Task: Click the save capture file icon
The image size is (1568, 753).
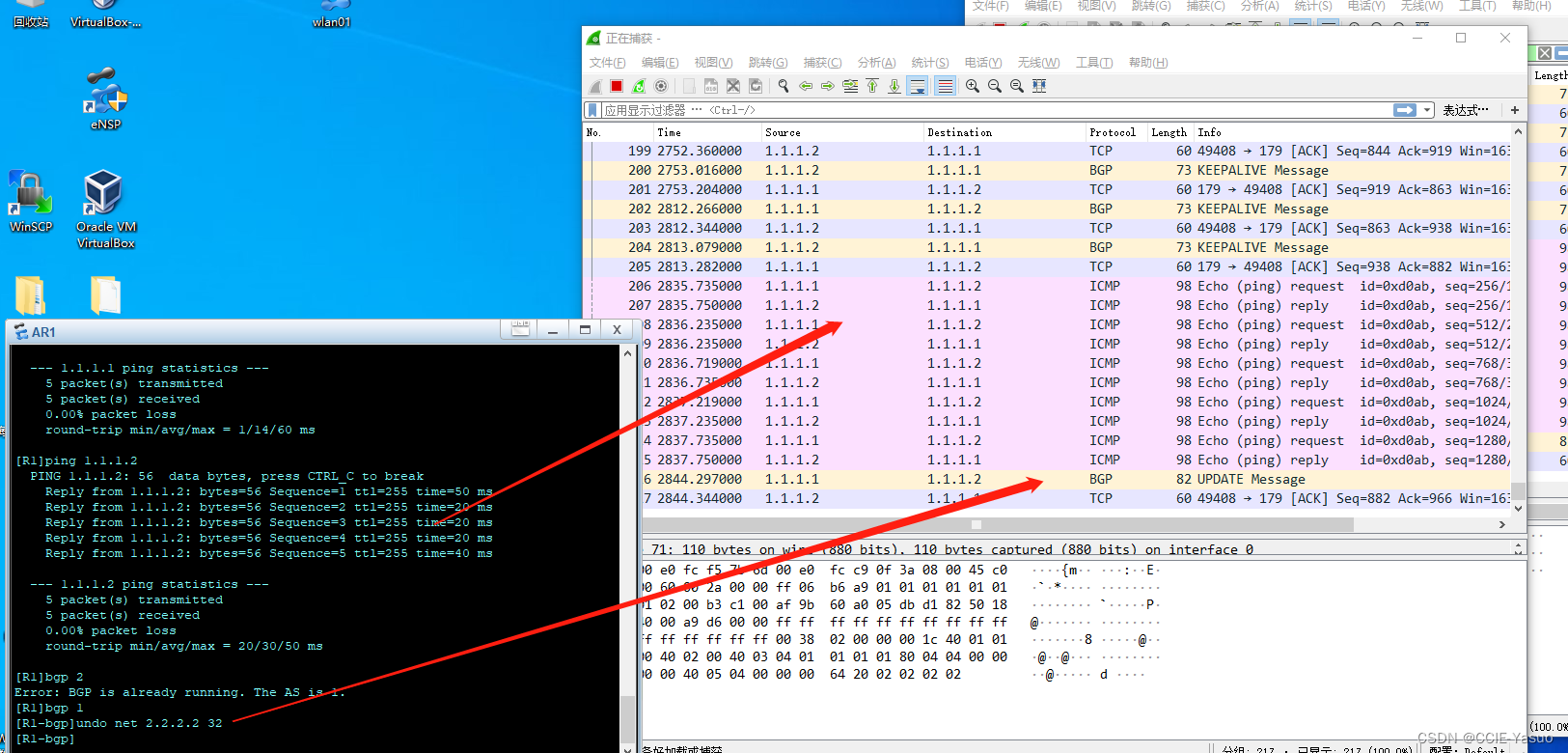Action: (711, 86)
